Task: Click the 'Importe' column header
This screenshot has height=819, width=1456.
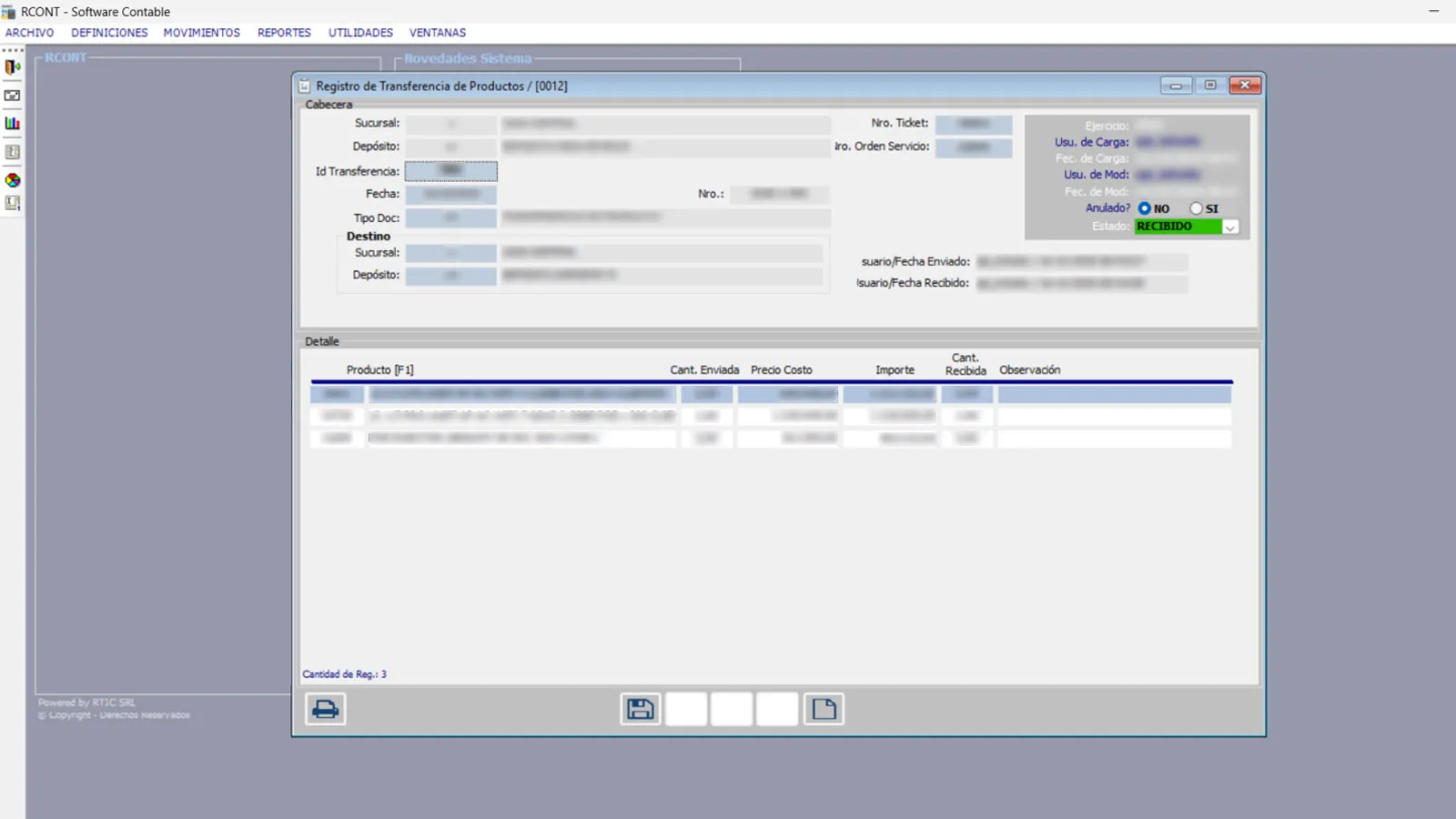Action: point(895,370)
